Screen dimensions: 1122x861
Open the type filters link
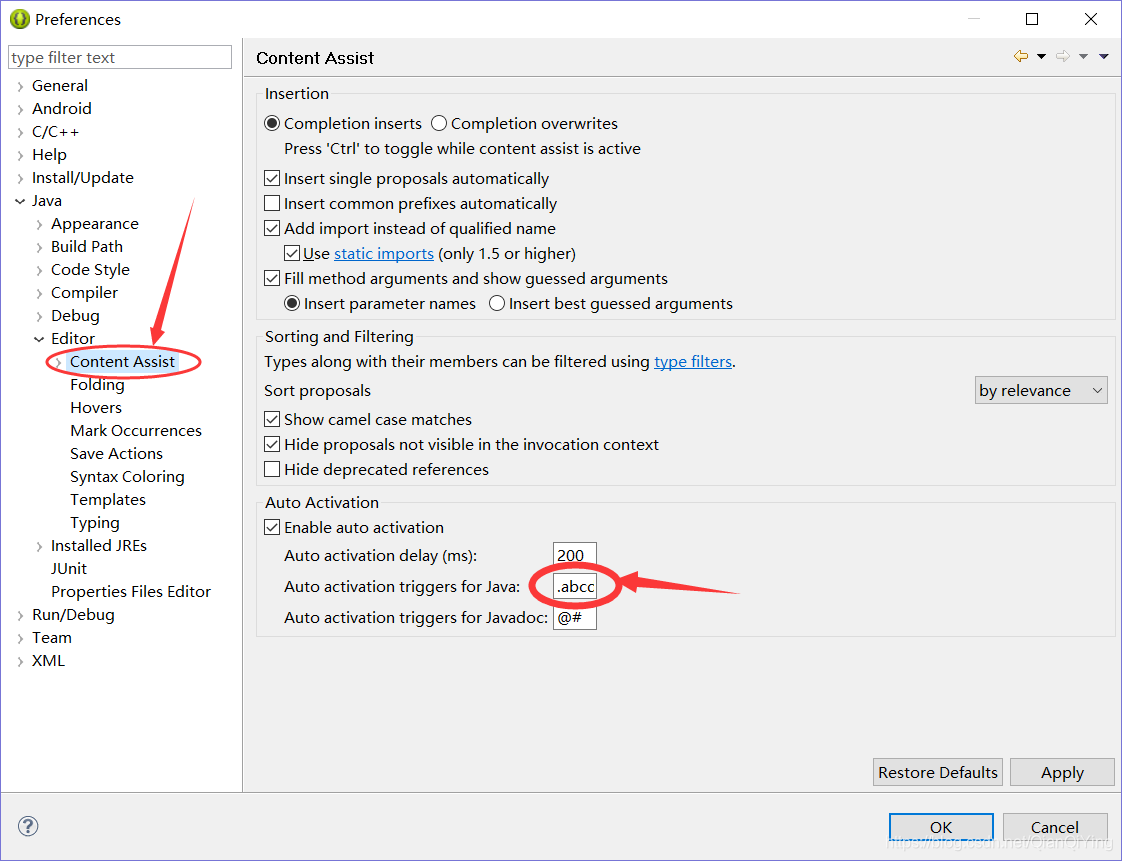(x=693, y=361)
